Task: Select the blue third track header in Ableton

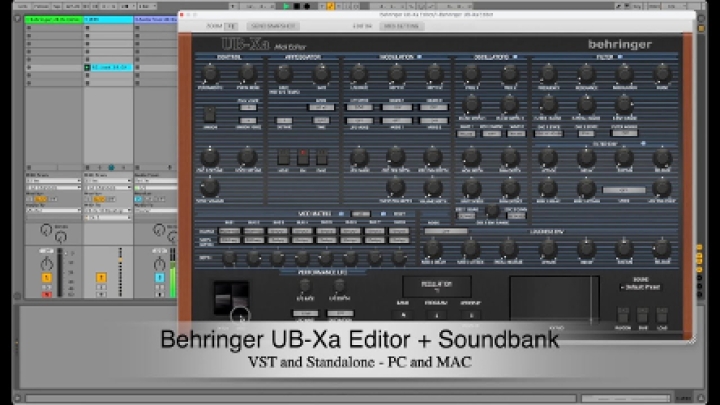Action: tap(155, 19)
